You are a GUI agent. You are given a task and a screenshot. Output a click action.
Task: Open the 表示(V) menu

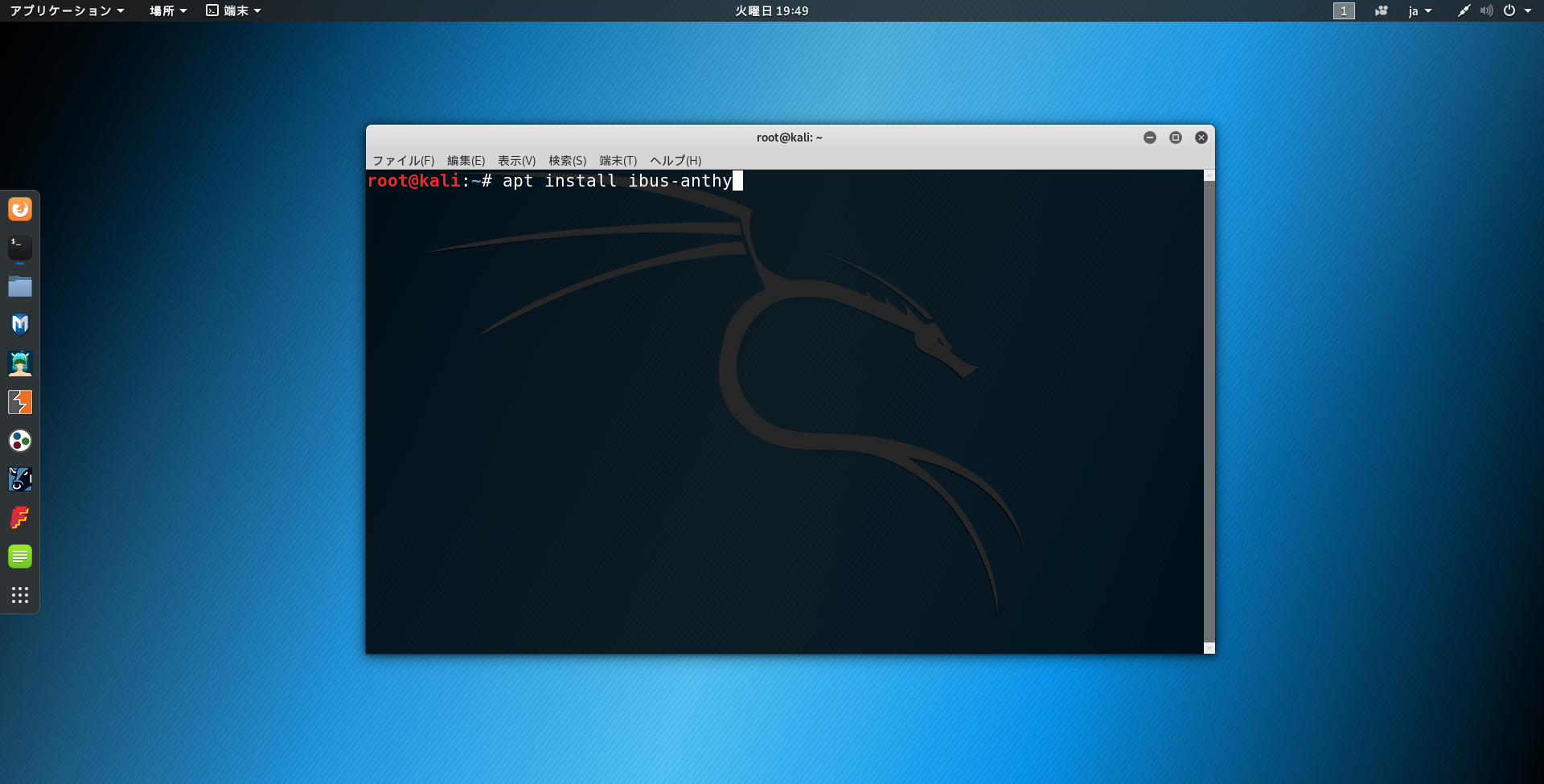[517, 160]
